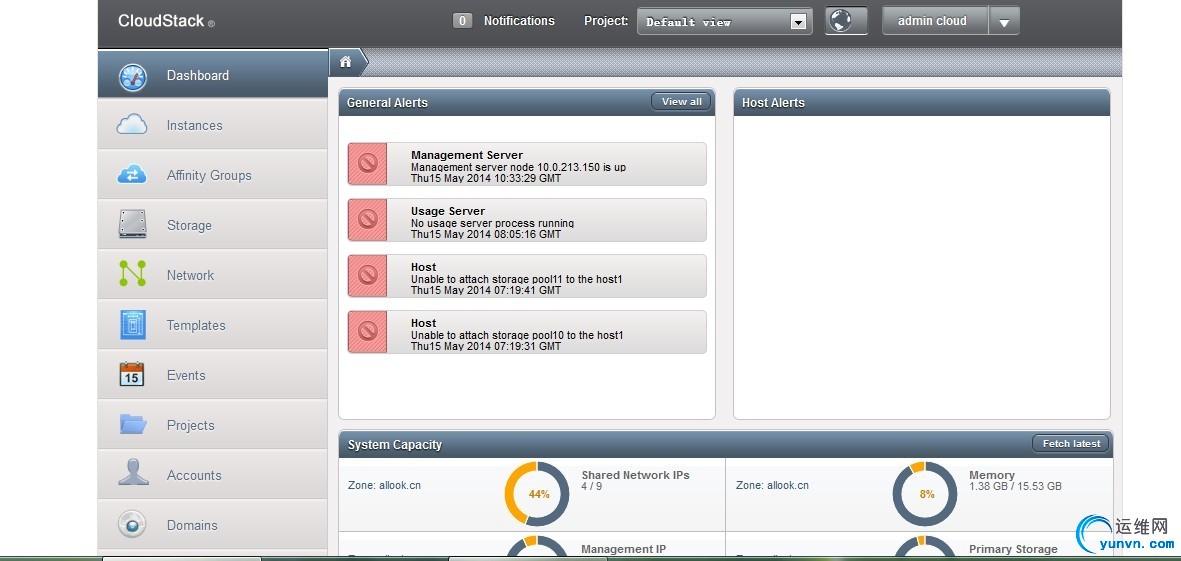Click the Accounts person icon
The width and height of the screenshot is (1181, 561).
click(x=133, y=473)
